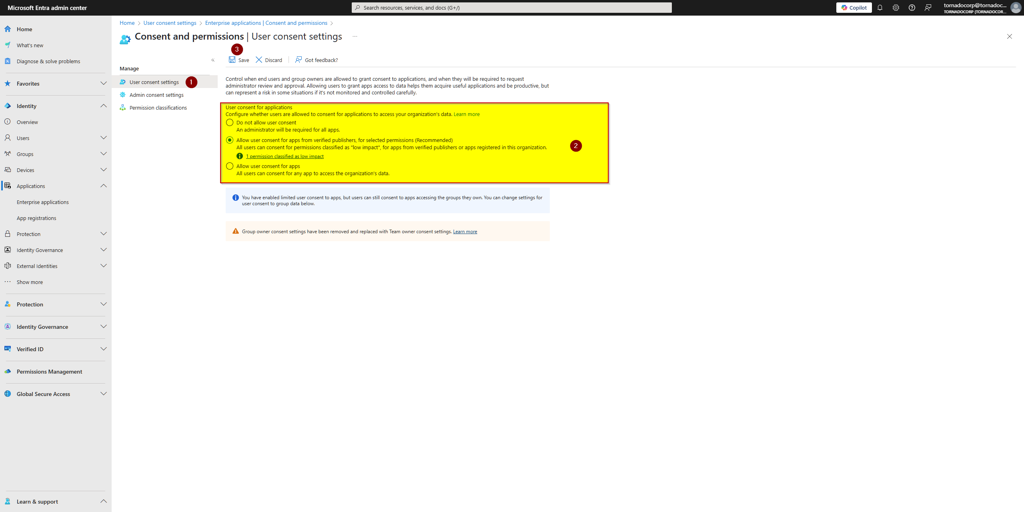Open Enterprise applications in sidebar
This screenshot has height=512, width=1024.
pos(43,202)
